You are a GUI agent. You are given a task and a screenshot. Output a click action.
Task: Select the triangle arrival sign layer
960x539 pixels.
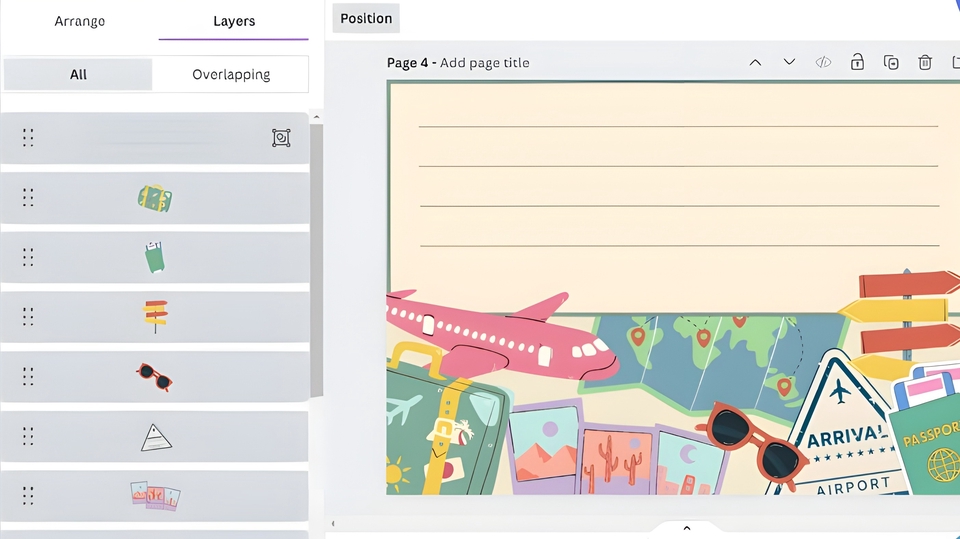click(x=156, y=437)
